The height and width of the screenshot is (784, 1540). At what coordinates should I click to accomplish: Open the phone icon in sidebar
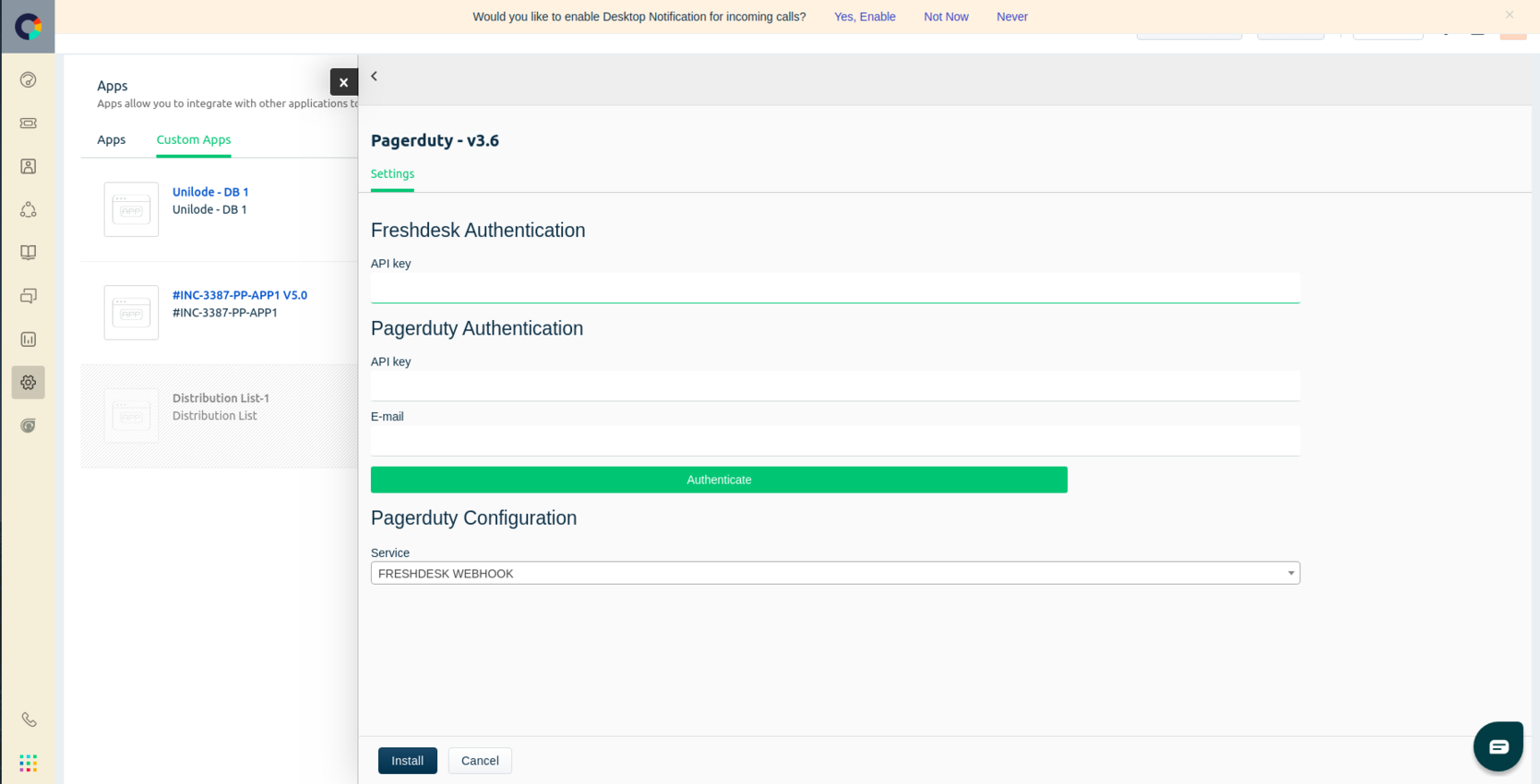point(29,719)
